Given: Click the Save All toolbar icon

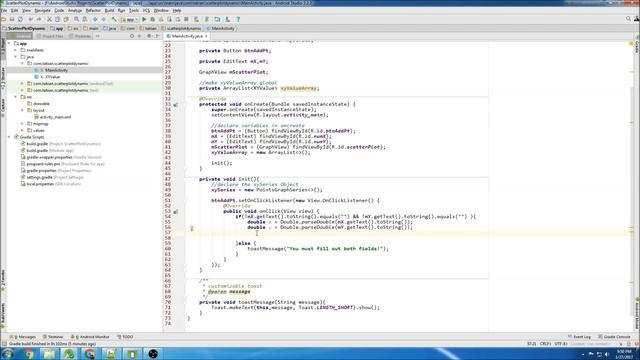Looking at the screenshot, I should 12,19.
